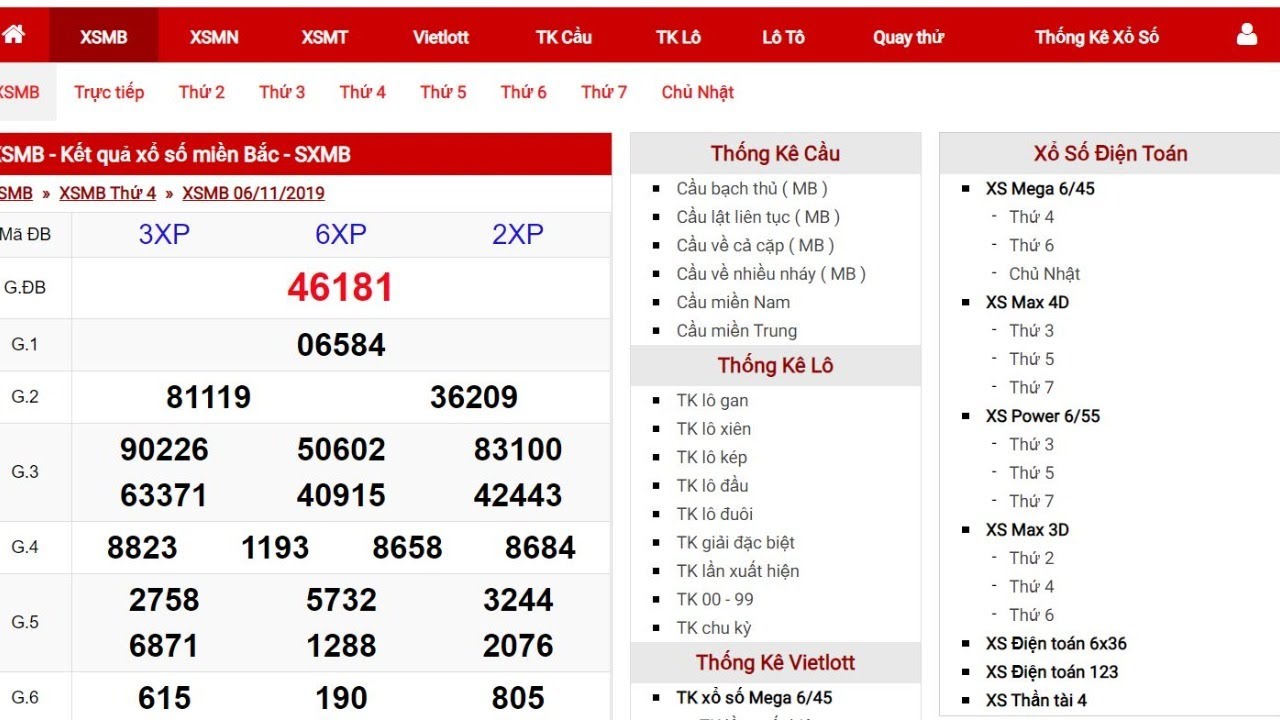The width and height of the screenshot is (1280, 720).
Task: Switch to the Thứ 3 results tab
Action: coord(282,92)
